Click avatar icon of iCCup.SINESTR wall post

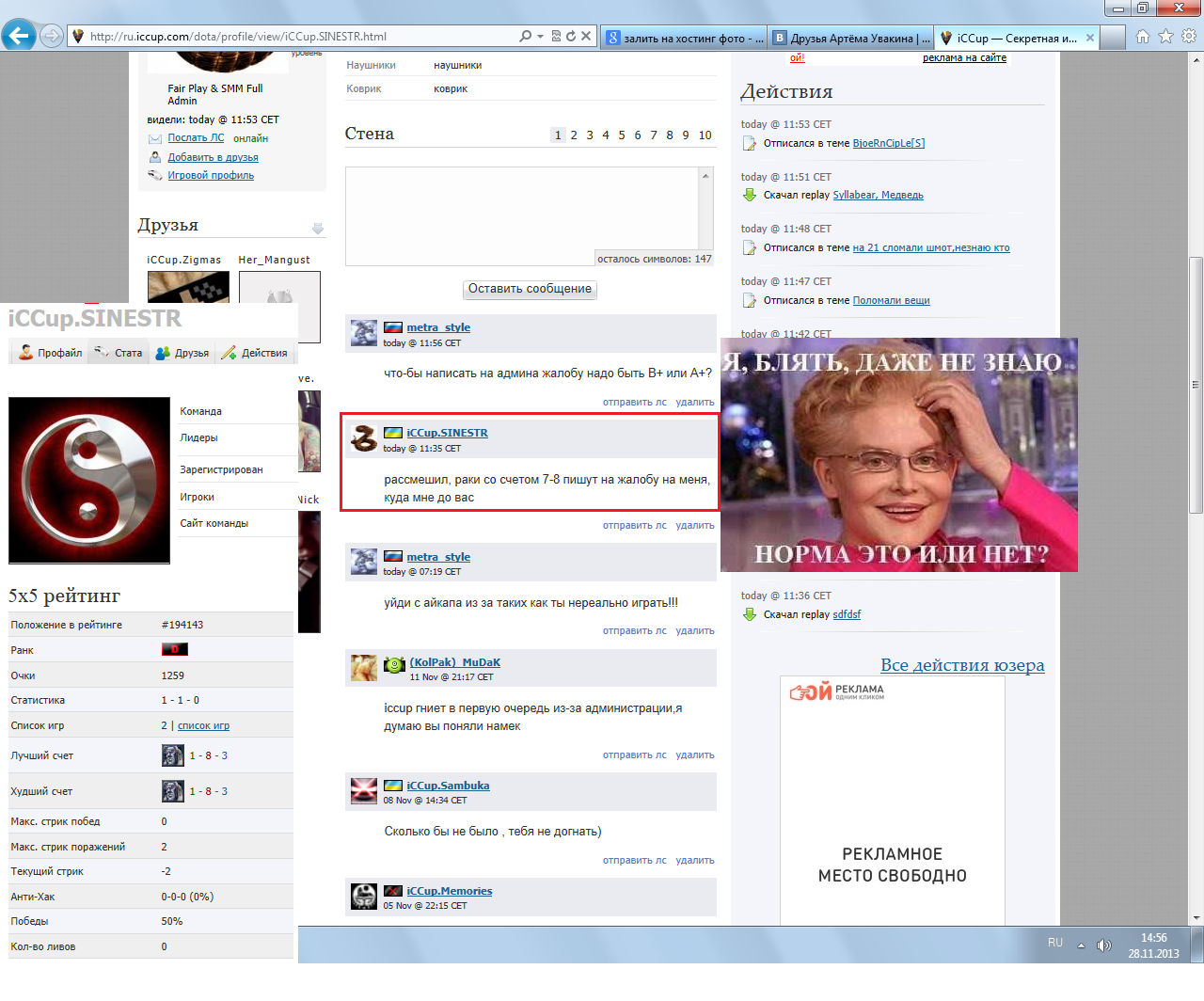(x=364, y=438)
